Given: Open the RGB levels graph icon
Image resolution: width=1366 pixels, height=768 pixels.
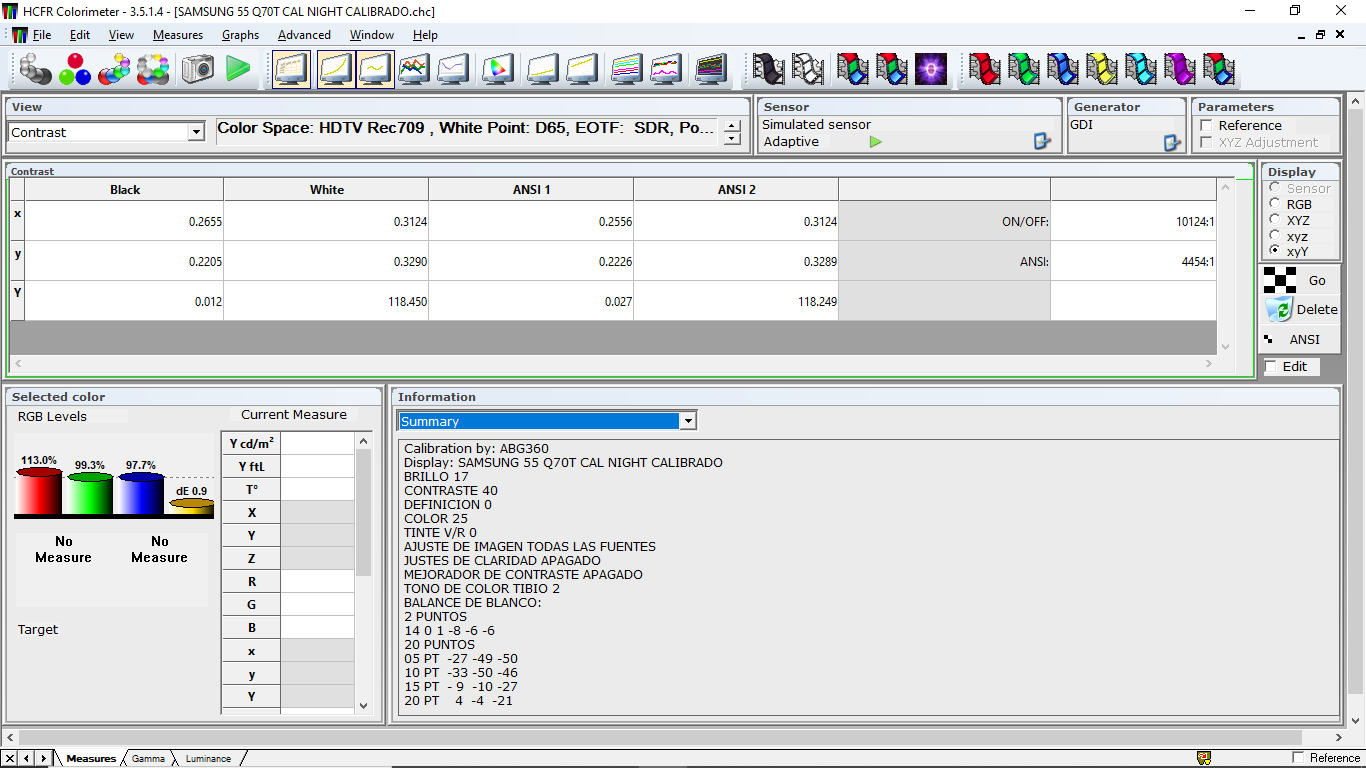Looking at the screenshot, I should click(x=413, y=69).
